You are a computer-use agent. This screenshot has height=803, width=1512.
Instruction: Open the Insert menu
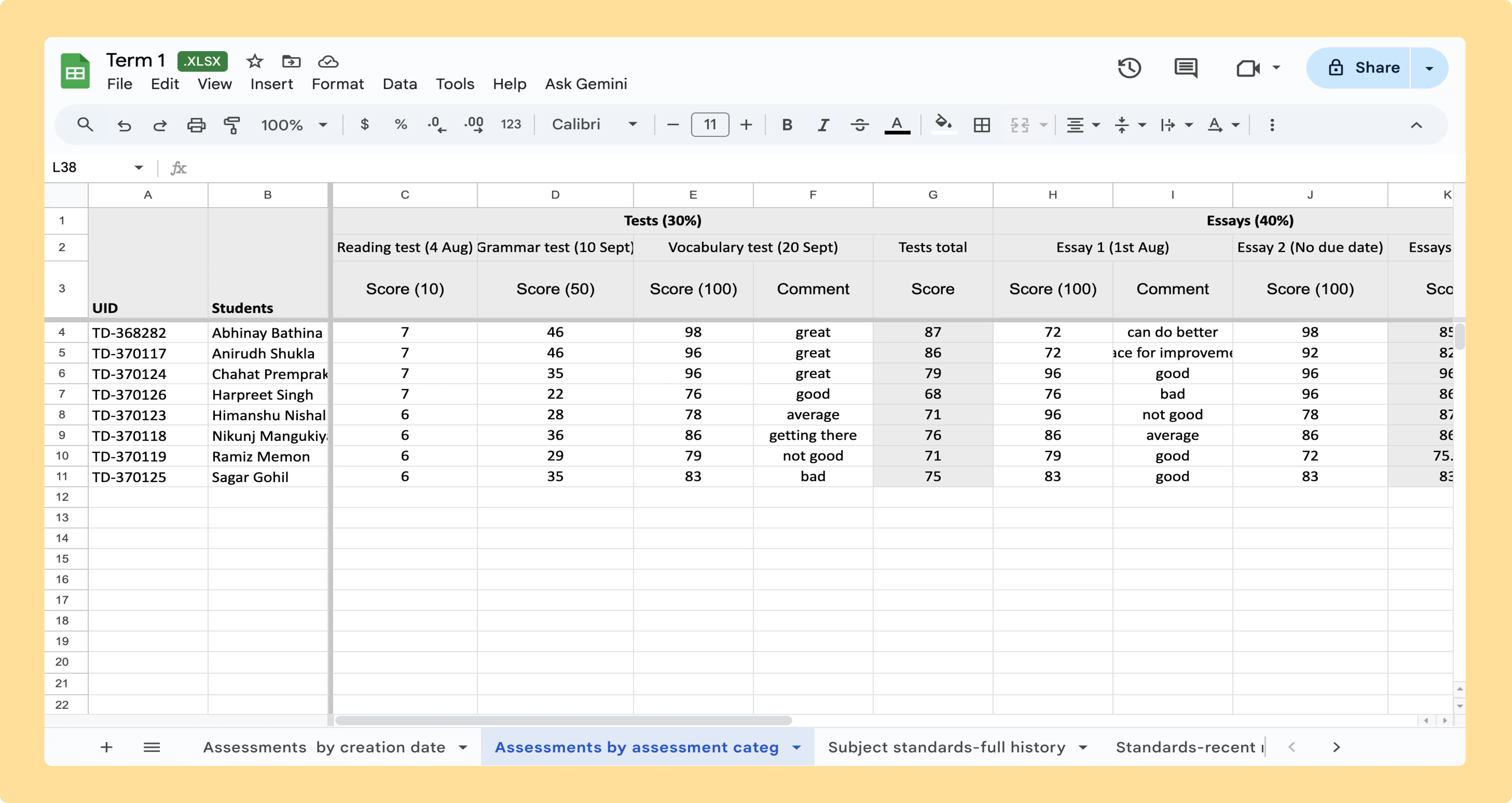click(x=272, y=84)
